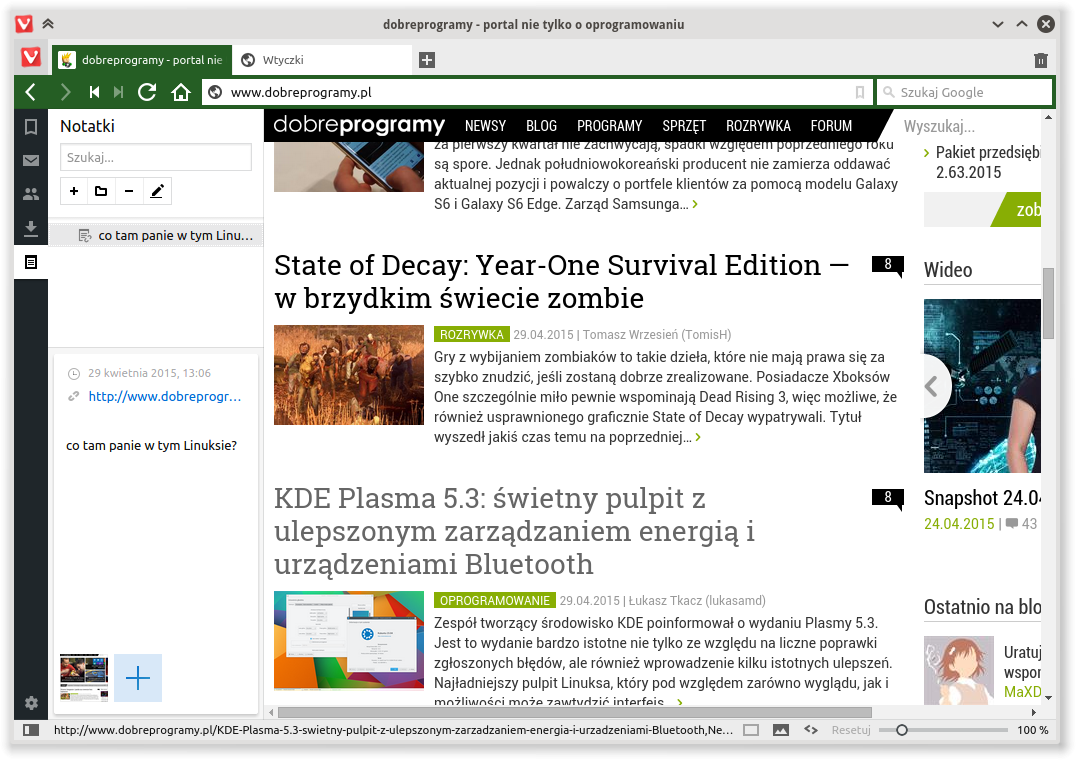The height and width of the screenshot is (760, 1076).
Task: Click the Fast Forward navigation icon
Action: click(119, 92)
